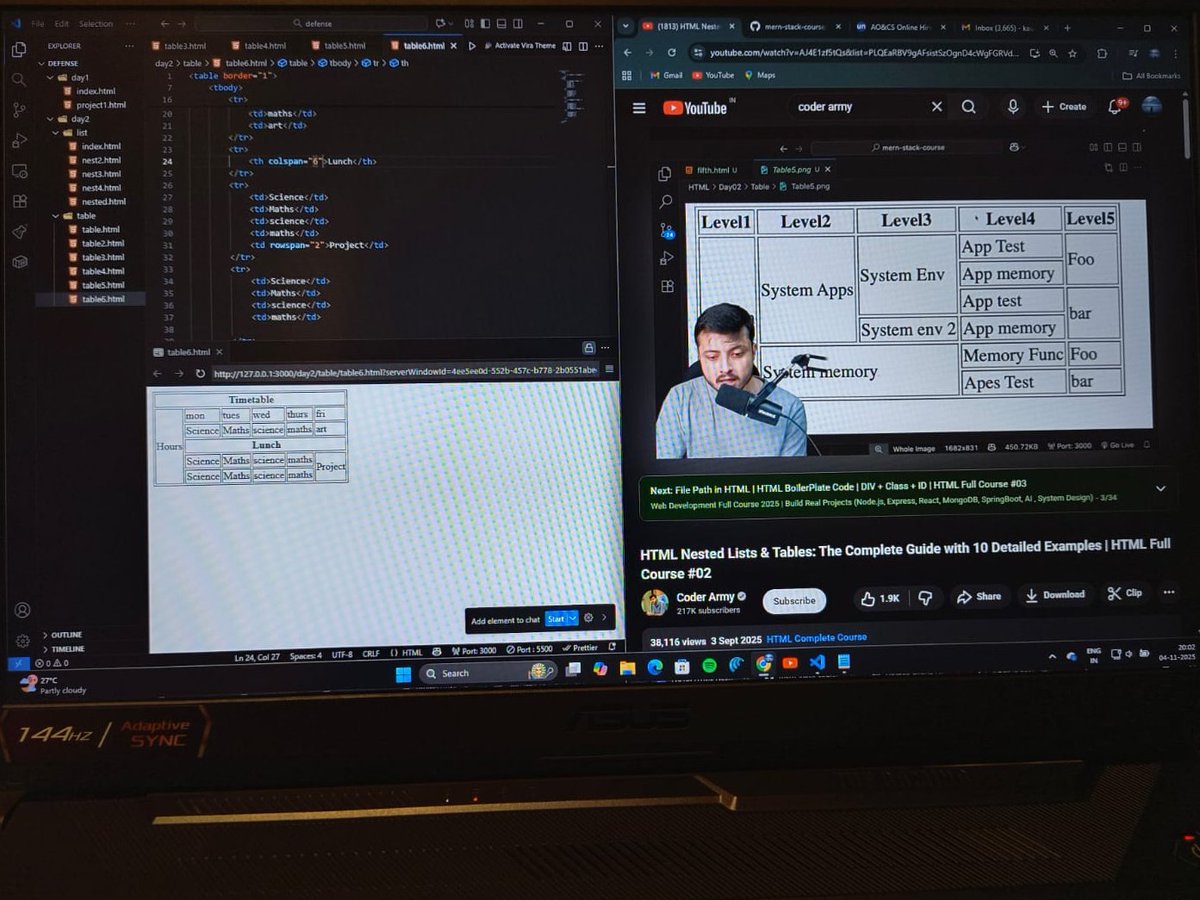Click Port: 5500 in VS Code status bar

pyautogui.click(x=531, y=650)
